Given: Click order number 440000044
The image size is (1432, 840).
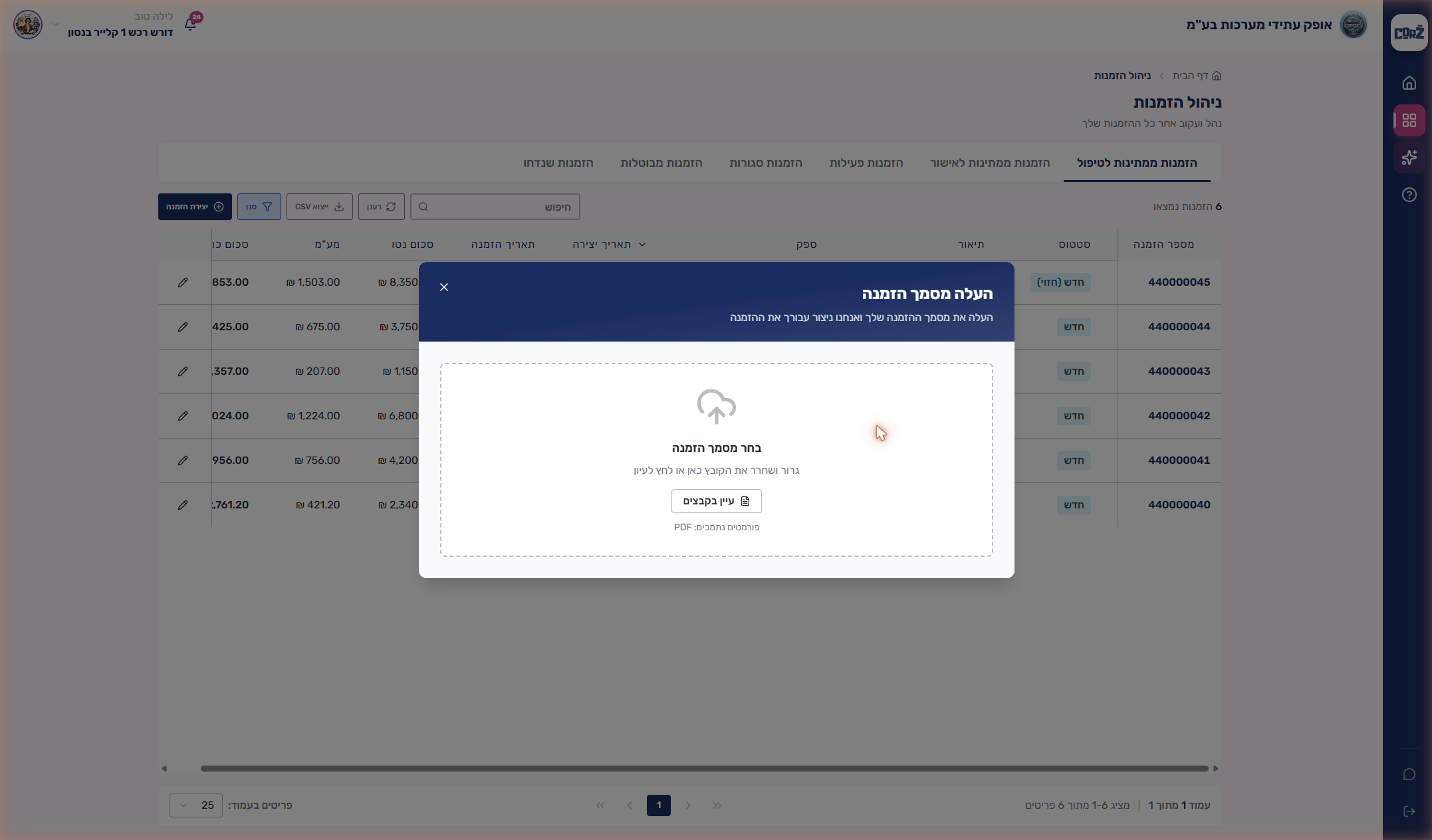Looking at the screenshot, I should tap(1179, 327).
